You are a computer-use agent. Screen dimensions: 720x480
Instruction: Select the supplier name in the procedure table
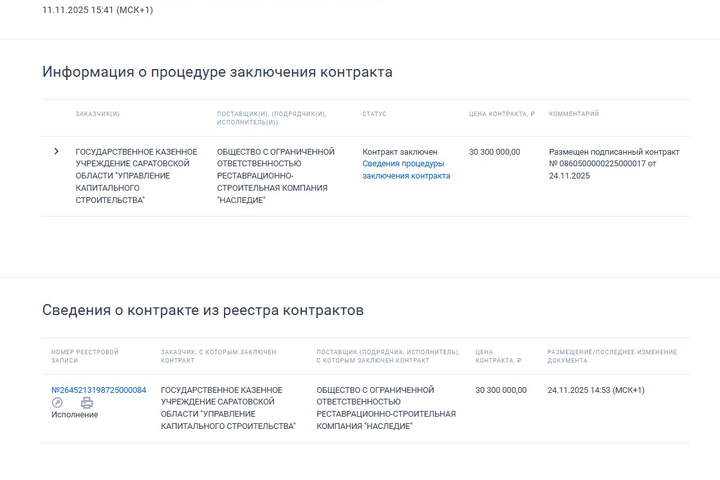(x=275, y=176)
